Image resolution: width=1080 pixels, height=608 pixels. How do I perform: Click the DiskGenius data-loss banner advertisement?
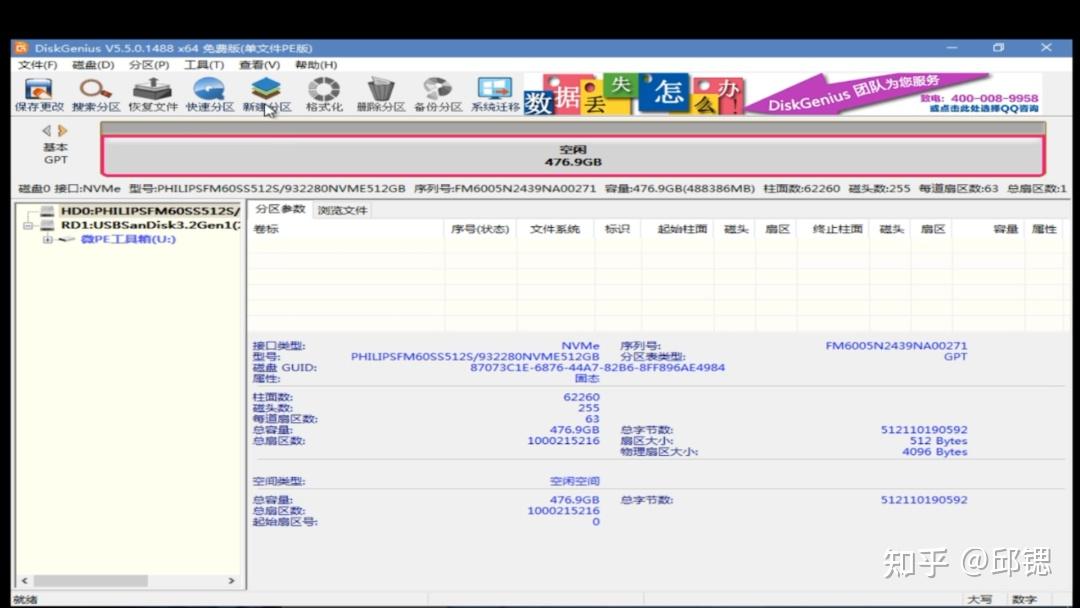click(x=782, y=94)
